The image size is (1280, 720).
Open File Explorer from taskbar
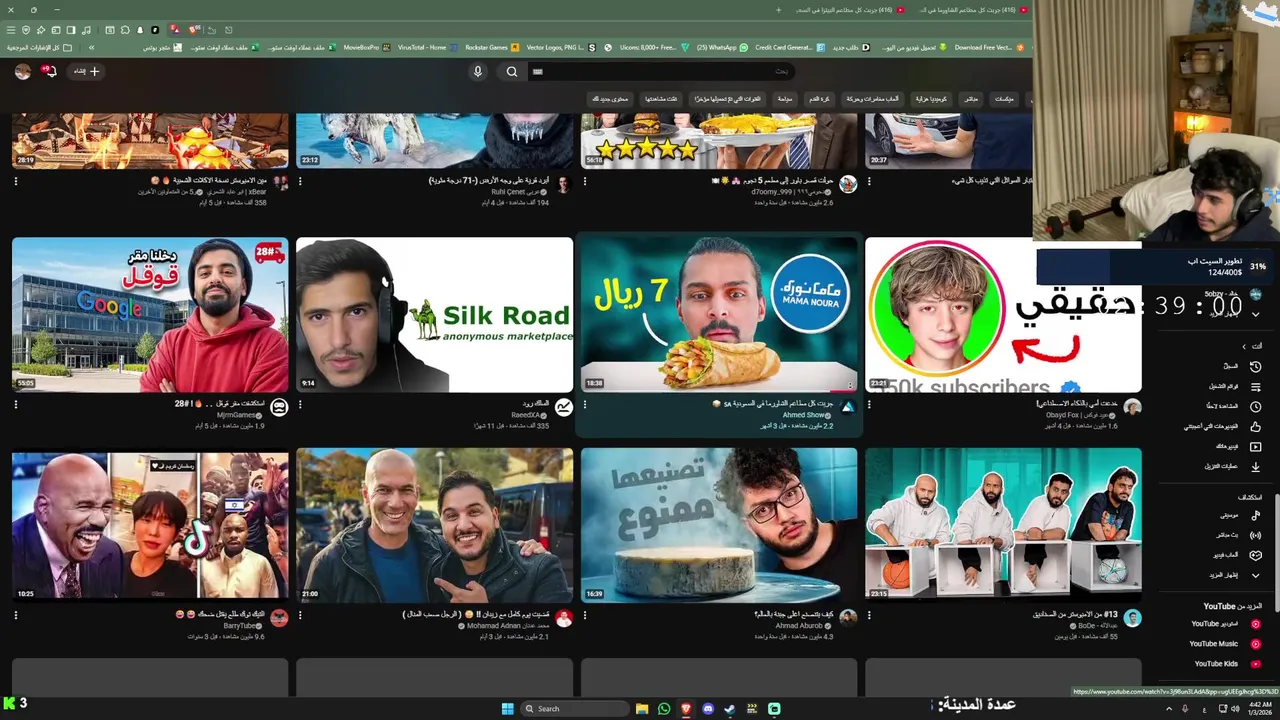642,709
